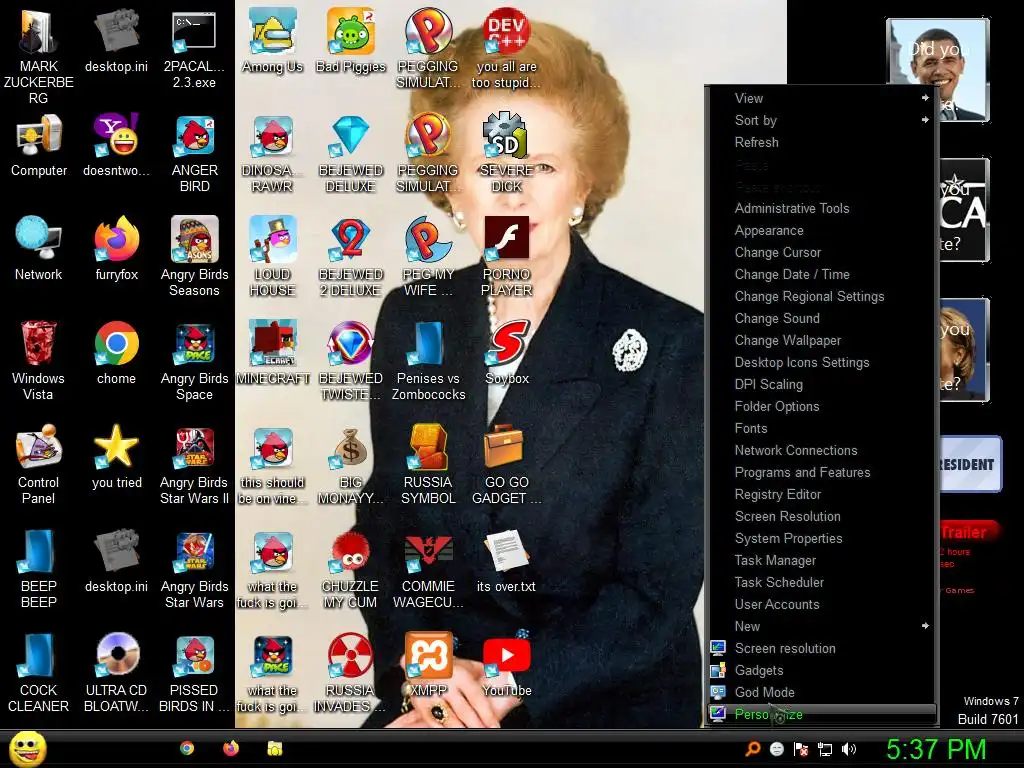This screenshot has height=768, width=1024.
Task: Select Angry Birds Seasons icon
Action: [x=195, y=256]
